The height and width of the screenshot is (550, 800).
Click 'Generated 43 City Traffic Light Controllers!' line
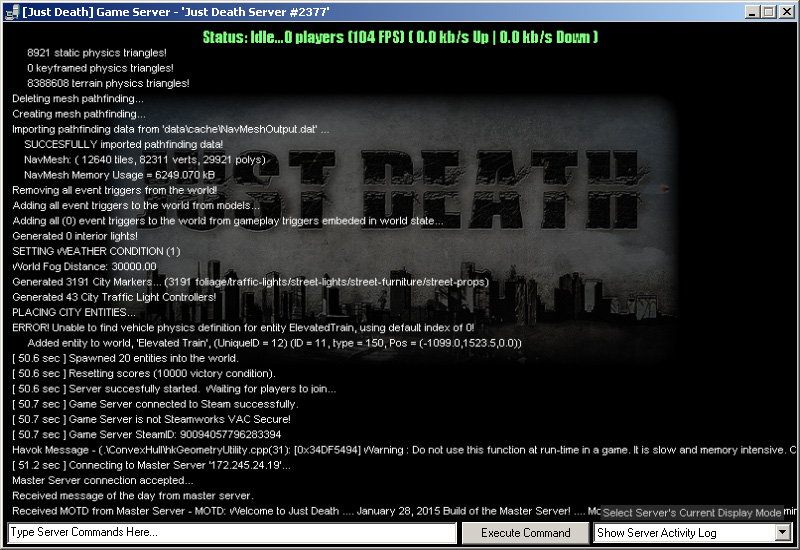tap(114, 298)
